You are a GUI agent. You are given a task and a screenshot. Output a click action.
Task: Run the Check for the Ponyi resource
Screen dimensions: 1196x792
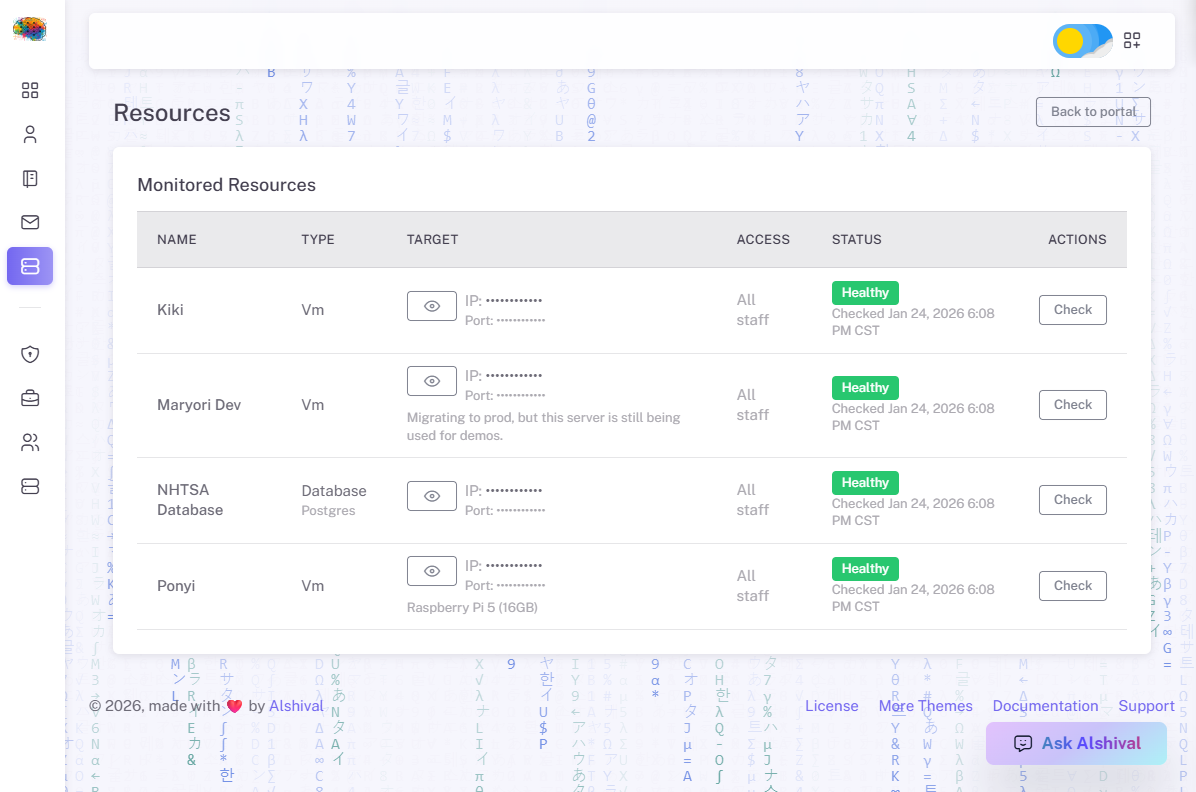(x=1072, y=586)
